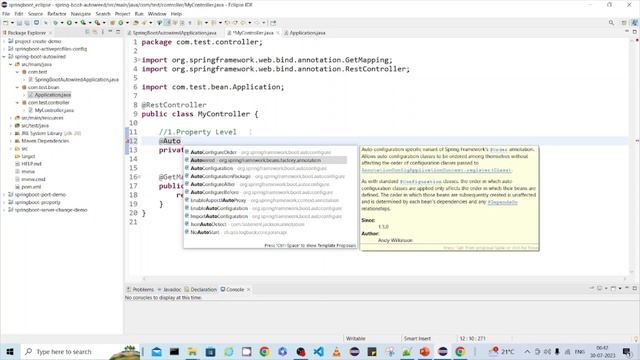This screenshot has height=360, width=640.
Task: Click the clock and date in taskbar
Action: tap(602, 351)
